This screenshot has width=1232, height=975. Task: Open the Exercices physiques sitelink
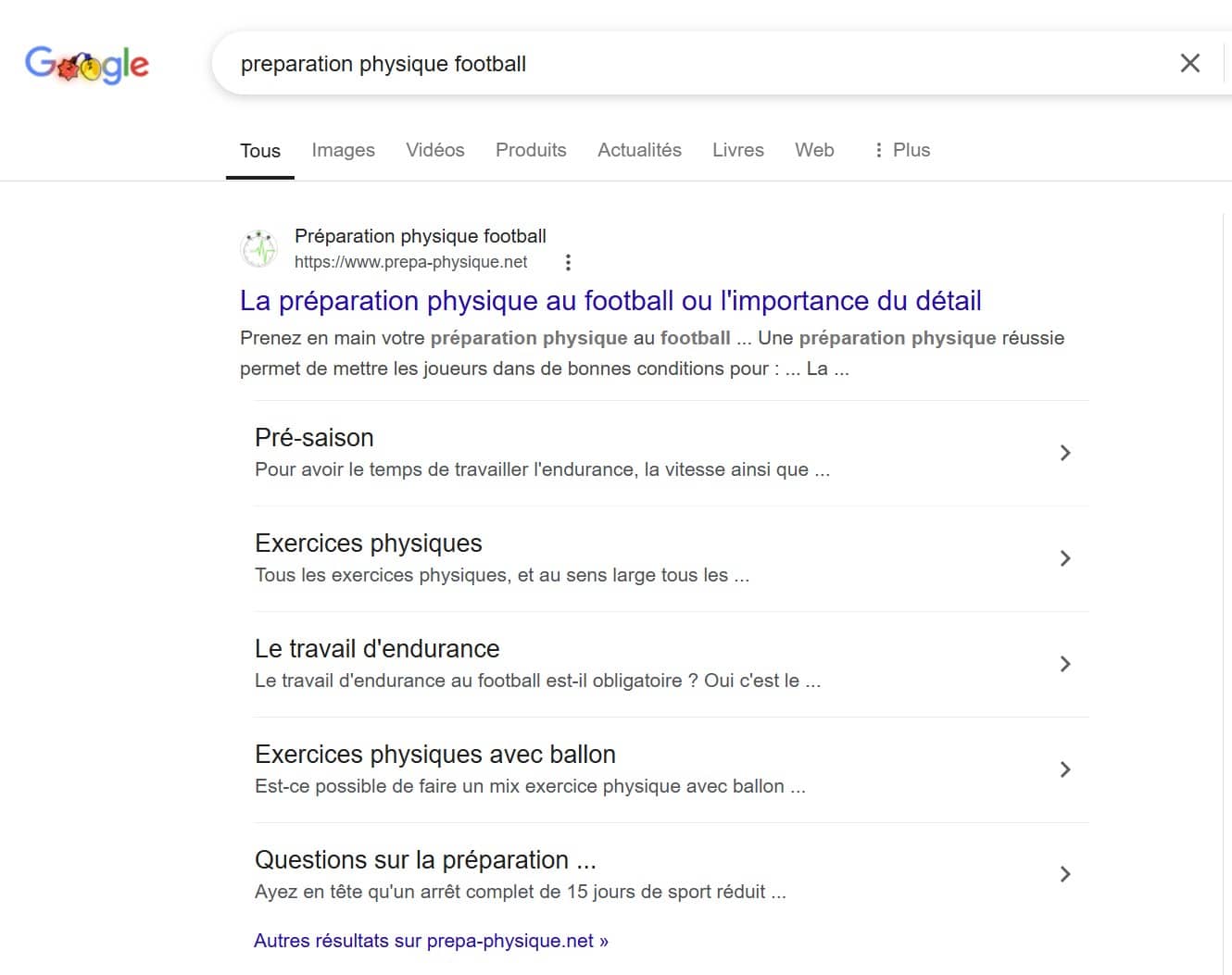pyautogui.click(x=369, y=543)
